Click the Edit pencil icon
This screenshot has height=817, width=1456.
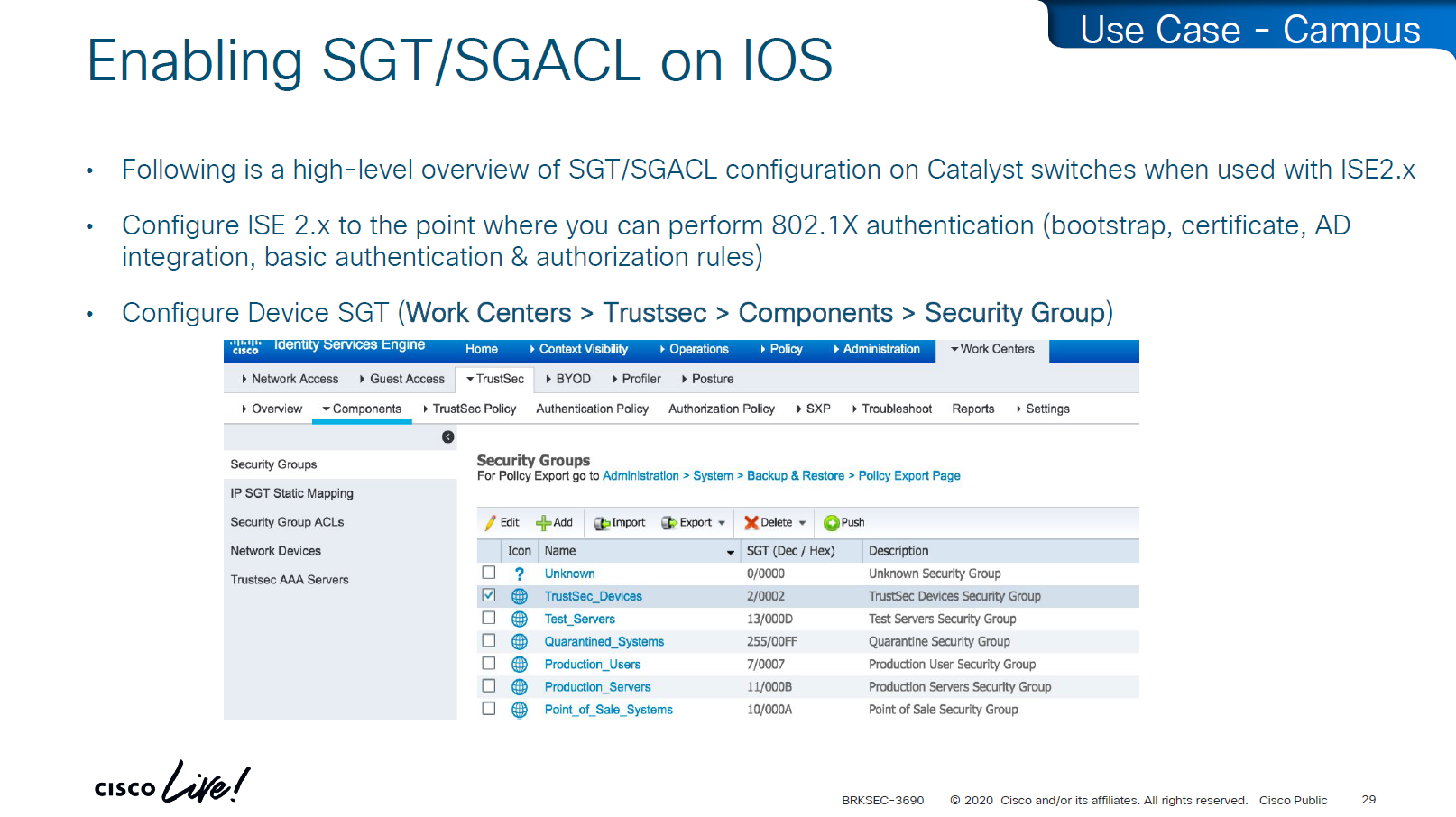point(491,523)
